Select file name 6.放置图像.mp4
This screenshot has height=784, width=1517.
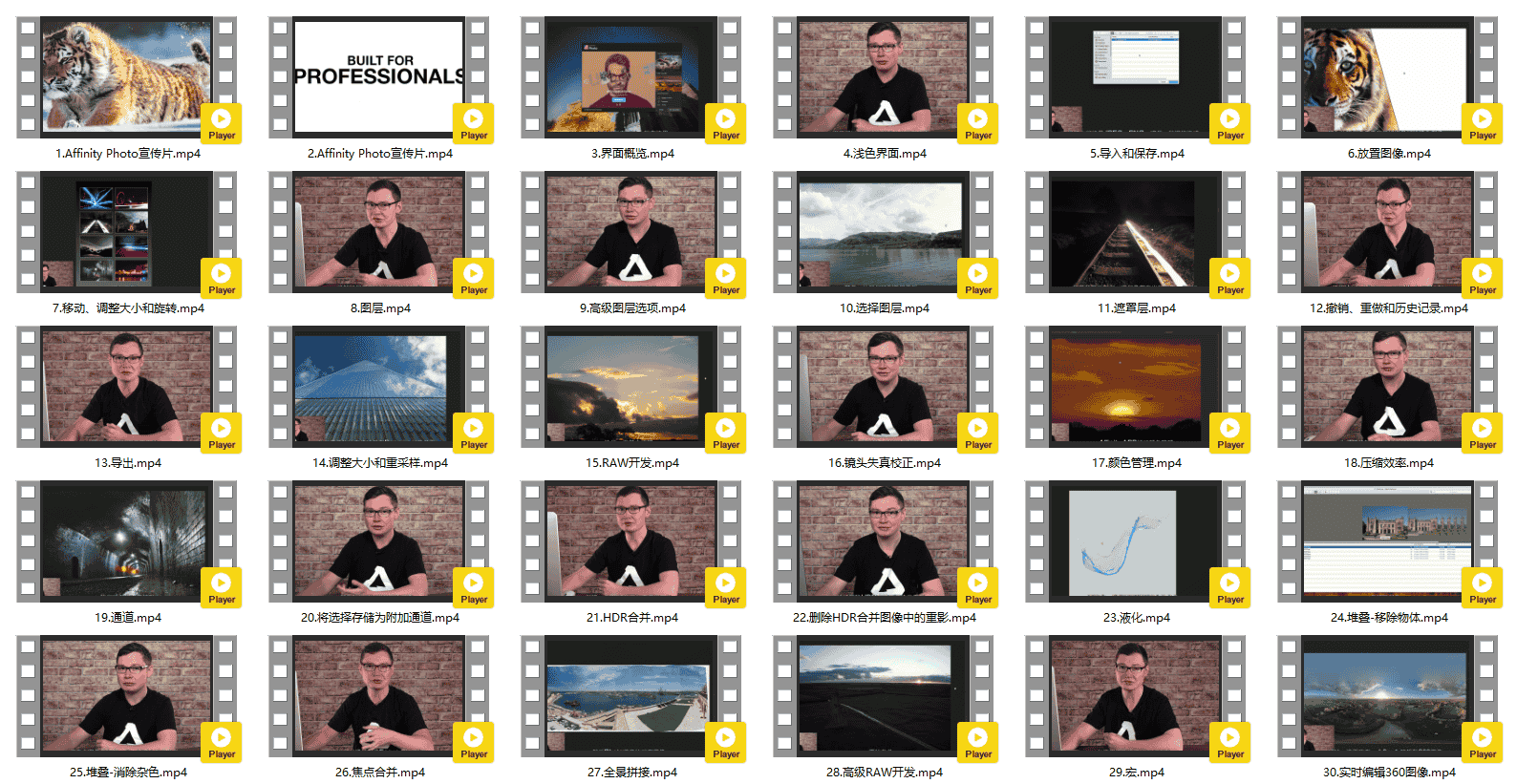pyautogui.click(x=1389, y=154)
